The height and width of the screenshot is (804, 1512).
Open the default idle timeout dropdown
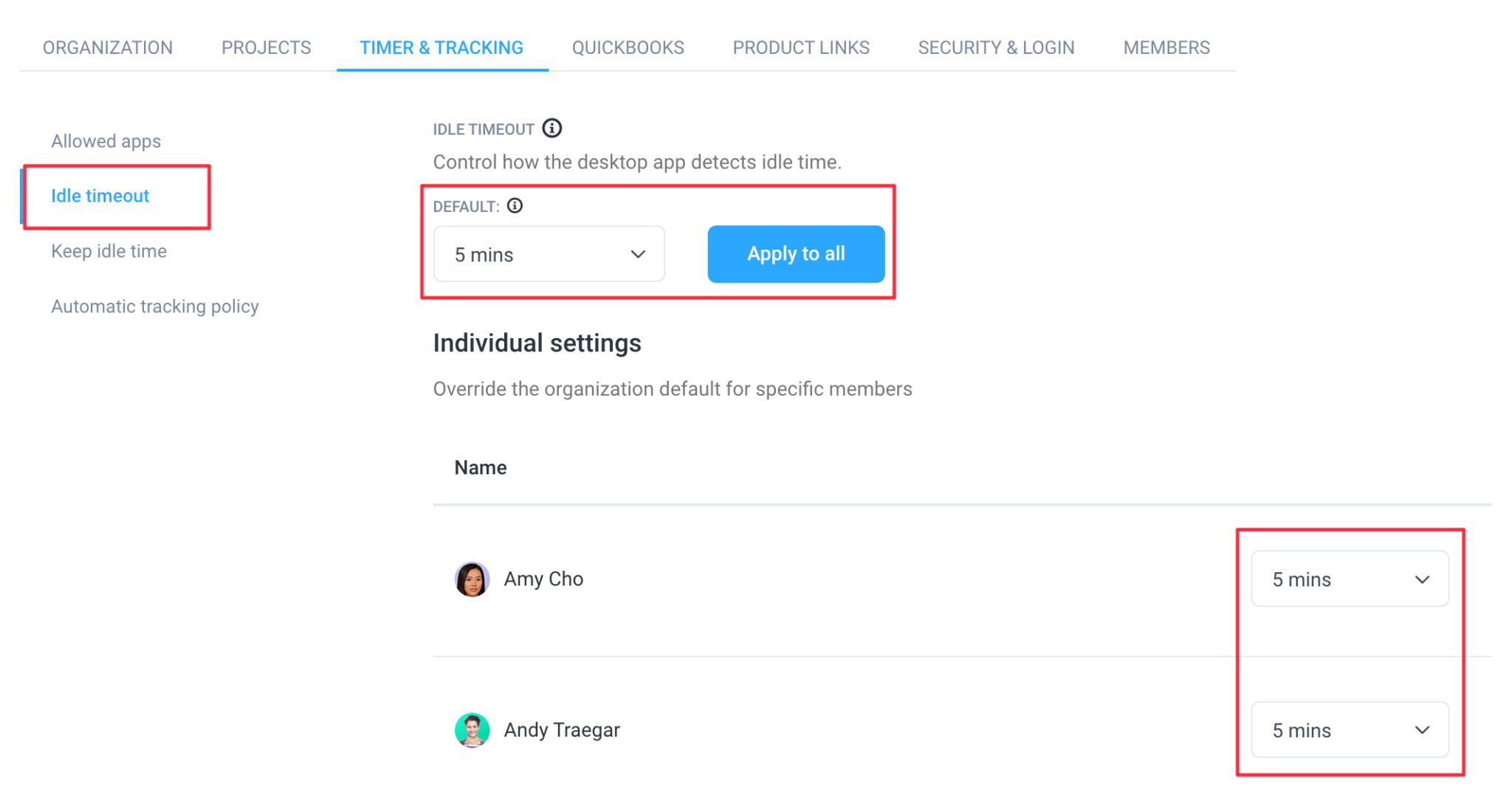(549, 254)
